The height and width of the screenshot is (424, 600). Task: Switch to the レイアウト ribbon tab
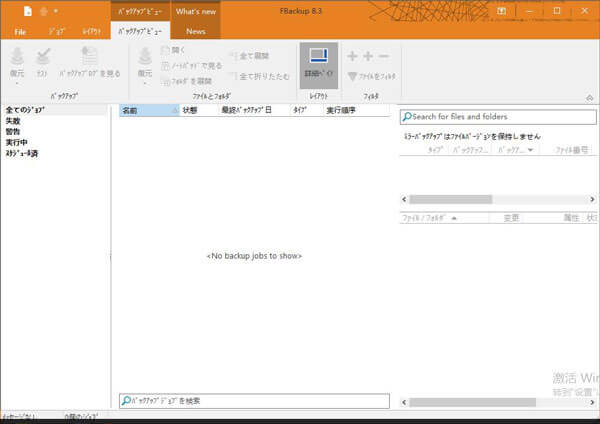[x=92, y=31]
